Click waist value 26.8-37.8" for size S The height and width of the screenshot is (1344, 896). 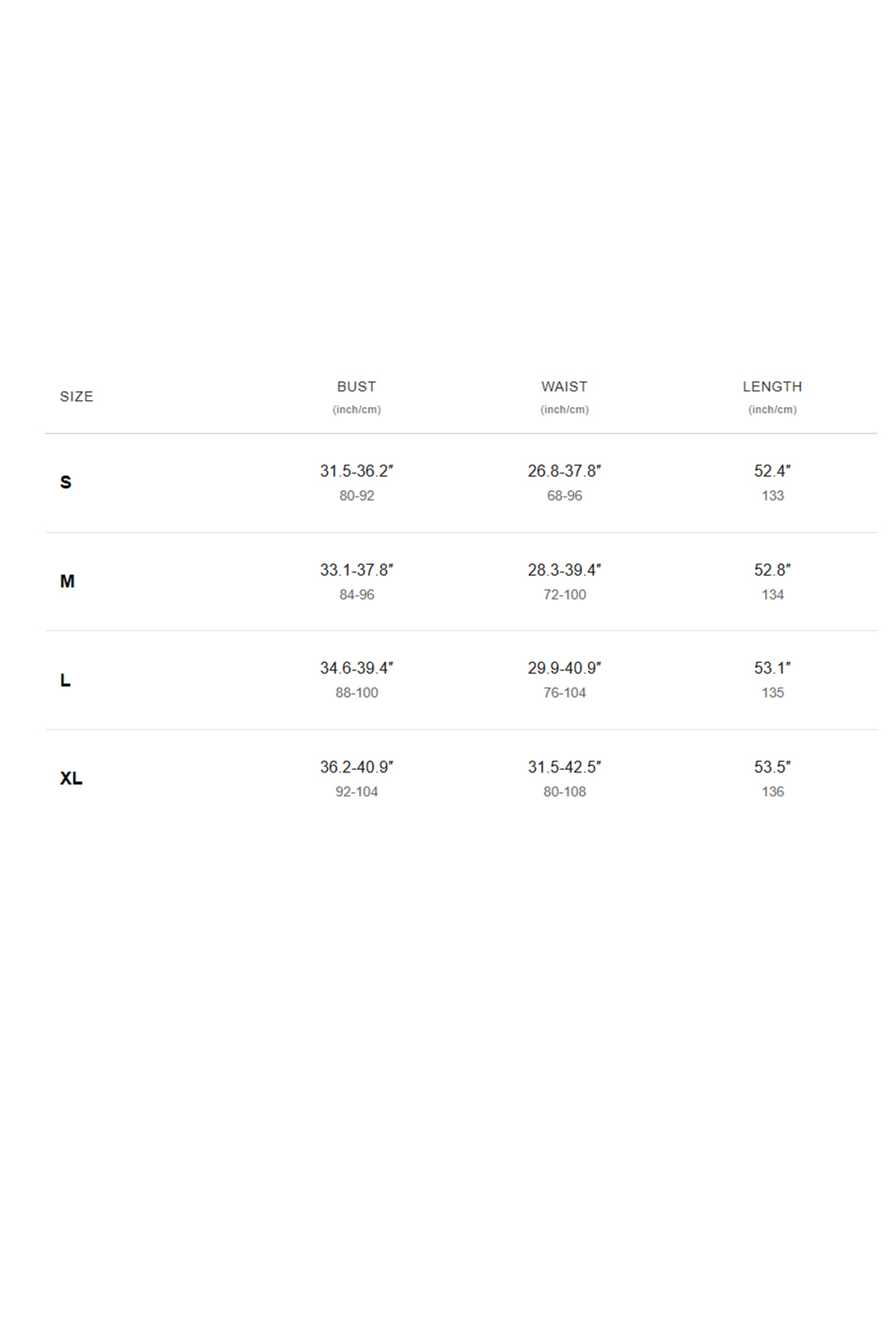pos(564,471)
